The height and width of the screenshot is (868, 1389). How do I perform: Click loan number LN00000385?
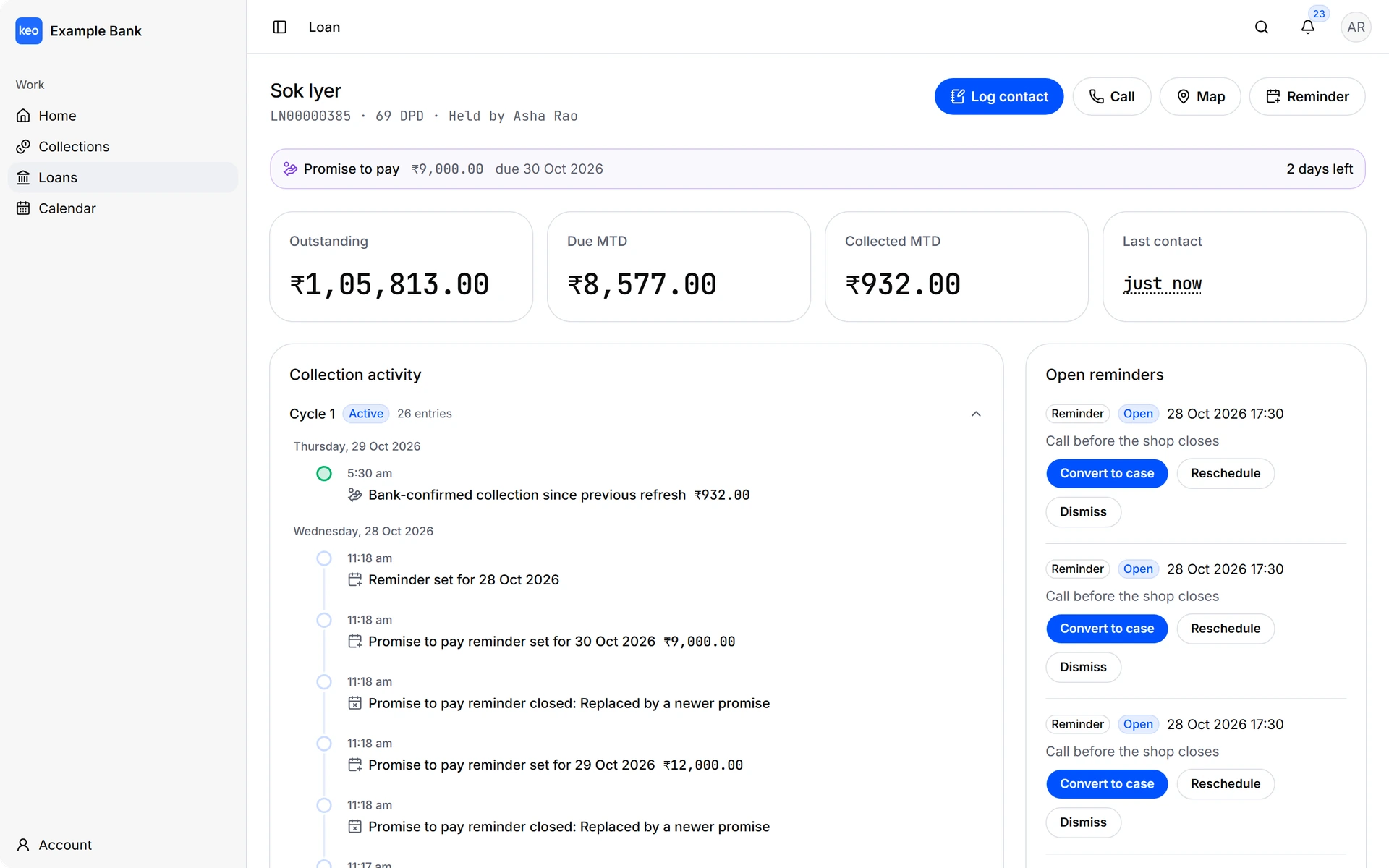click(310, 116)
